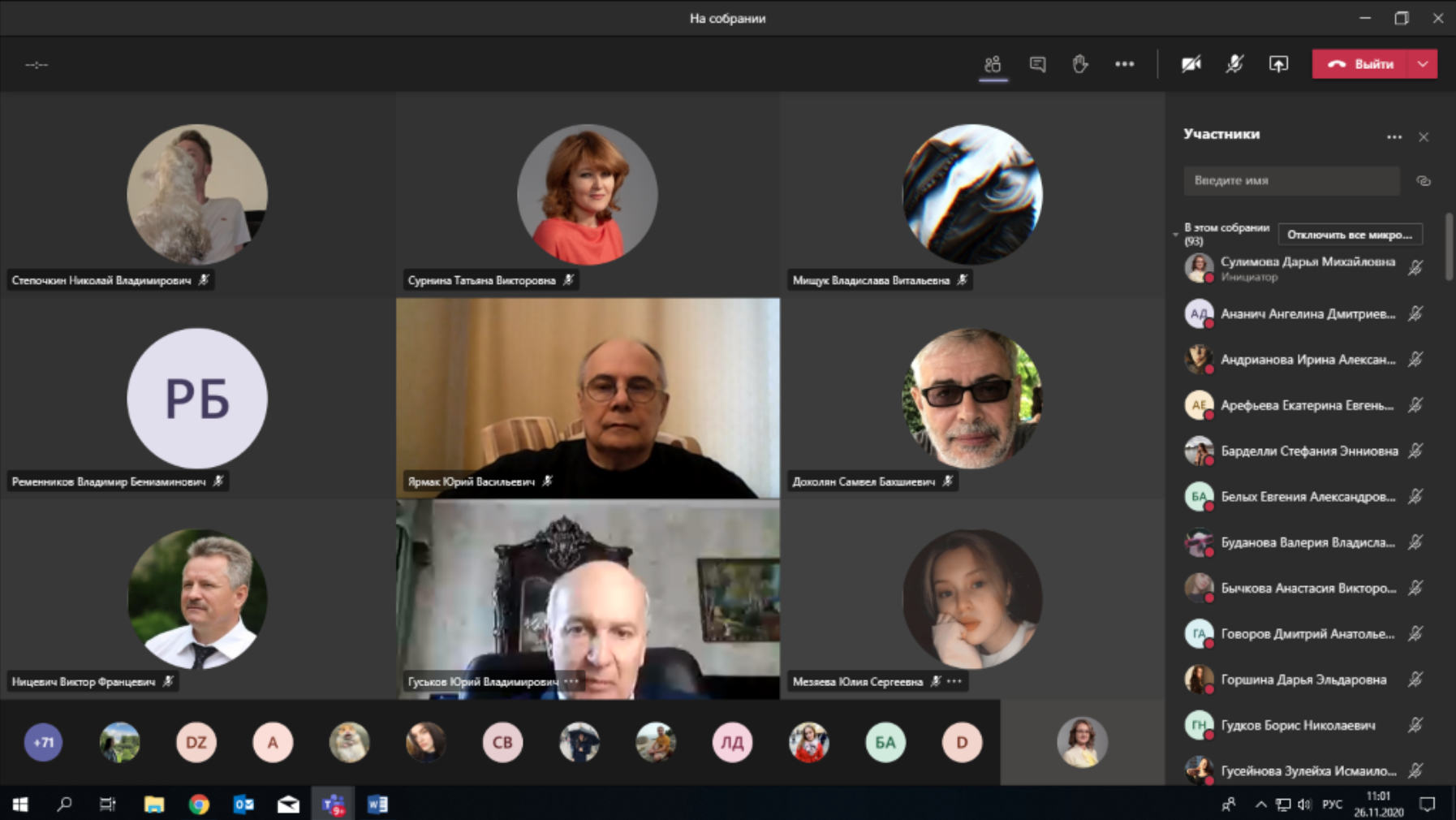Click the +71 overflow participants avatar
The width and height of the screenshot is (1456, 820).
[43, 742]
